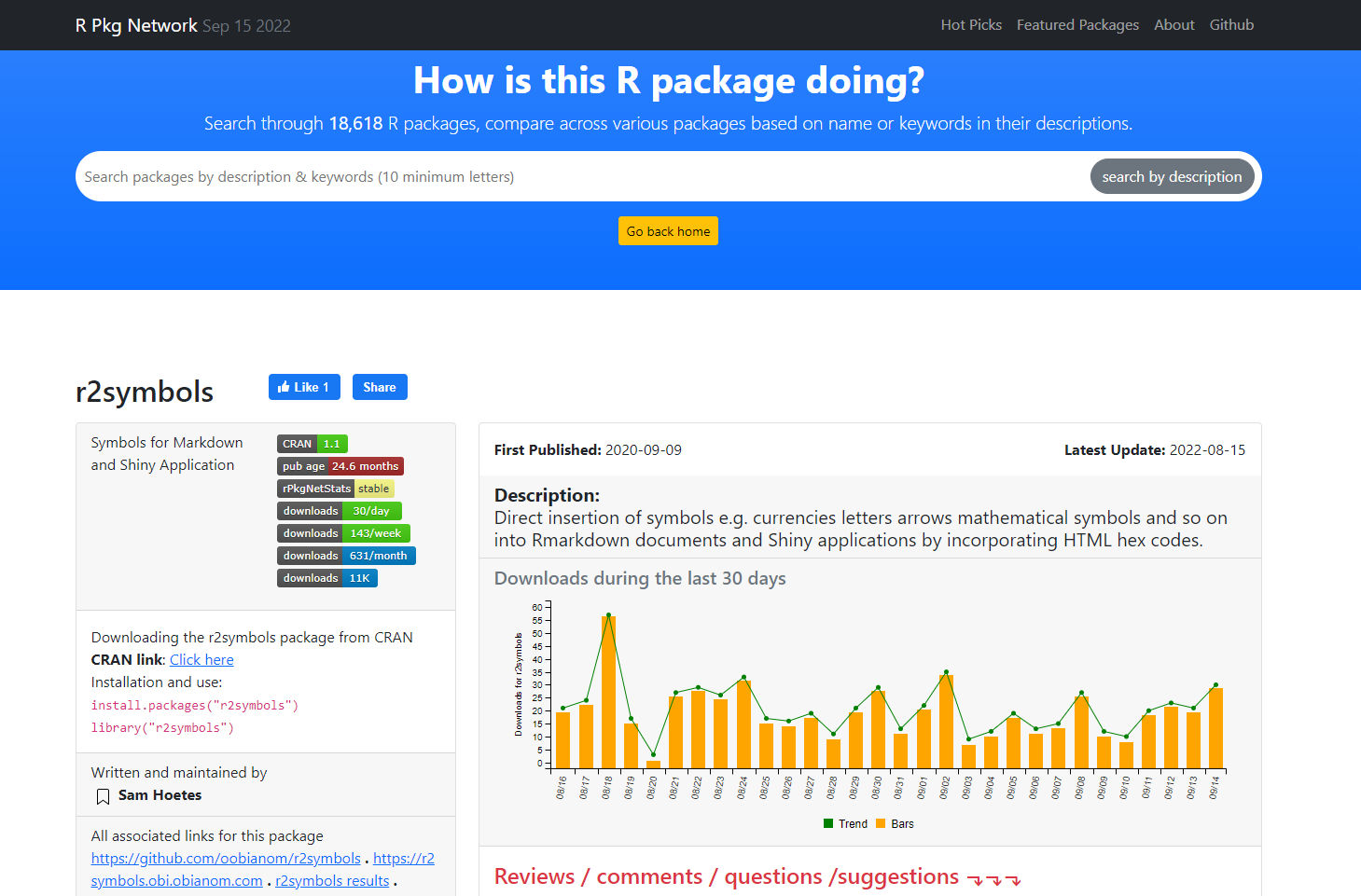Toggle the Bars series in chart legend
The image size is (1361, 896).
[x=895, y=824]
